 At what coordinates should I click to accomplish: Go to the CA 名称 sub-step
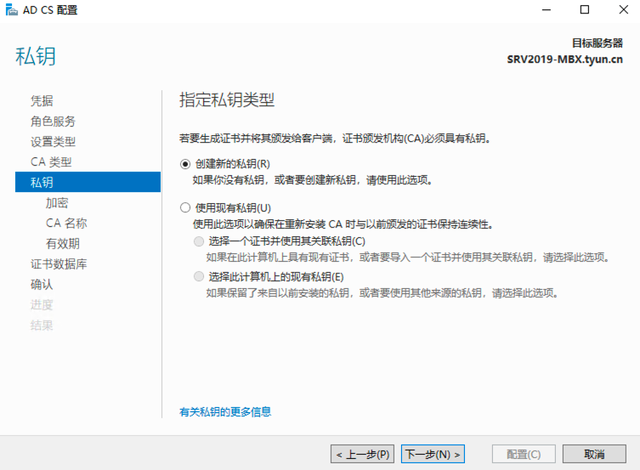click(x=66, y=223)
